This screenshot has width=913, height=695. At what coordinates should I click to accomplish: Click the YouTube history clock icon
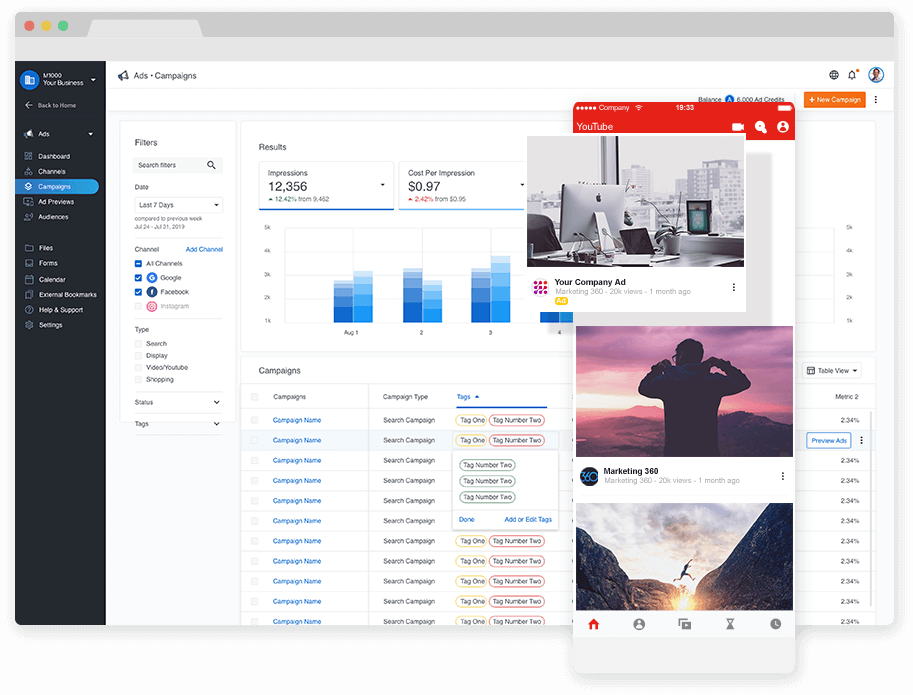pos(776,624)
